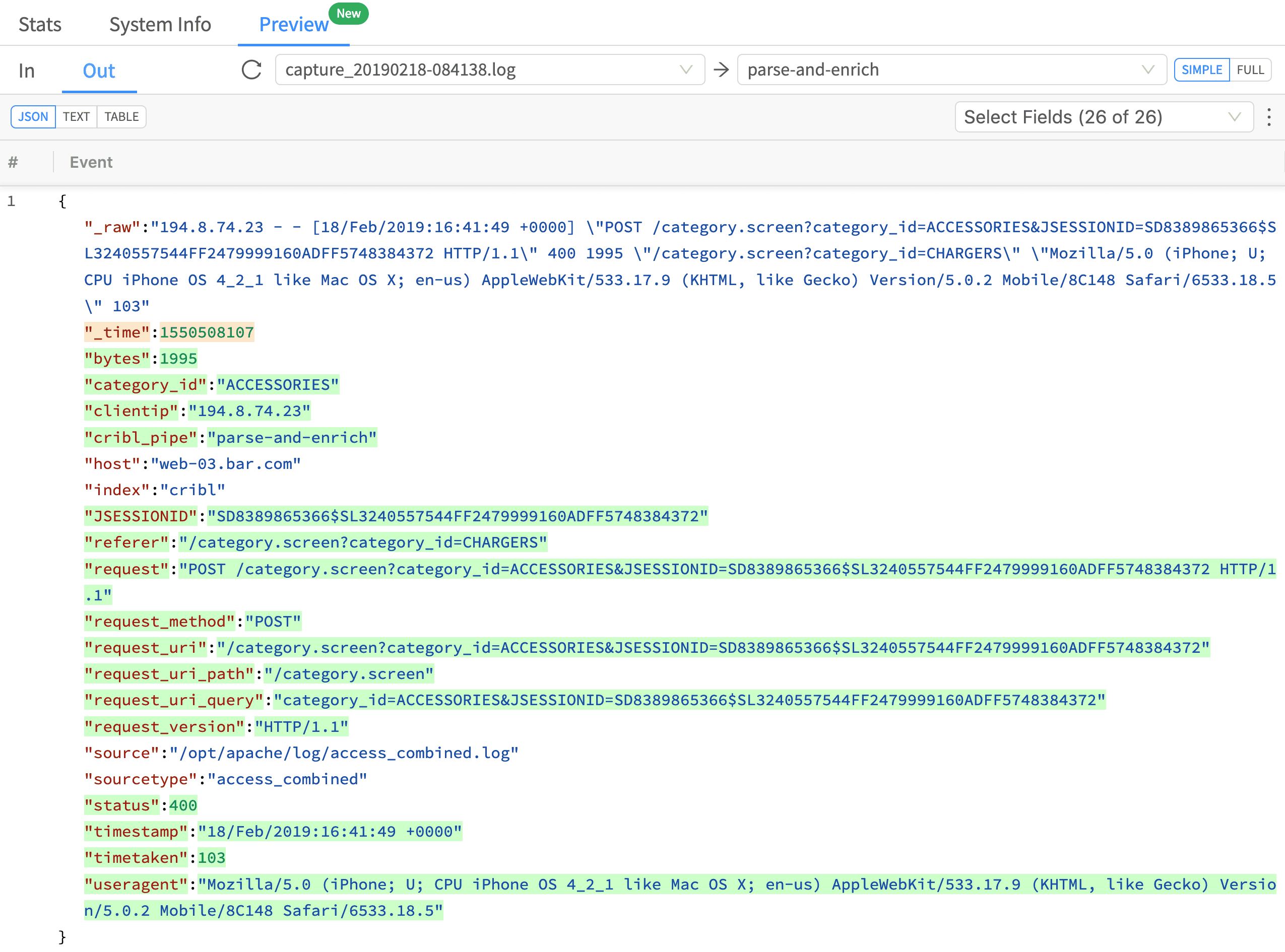Click the highlighted _time value 1550508107
The height and width of the screenshot is (952, 1285).
pyautogui.click(x=207, y=332)
